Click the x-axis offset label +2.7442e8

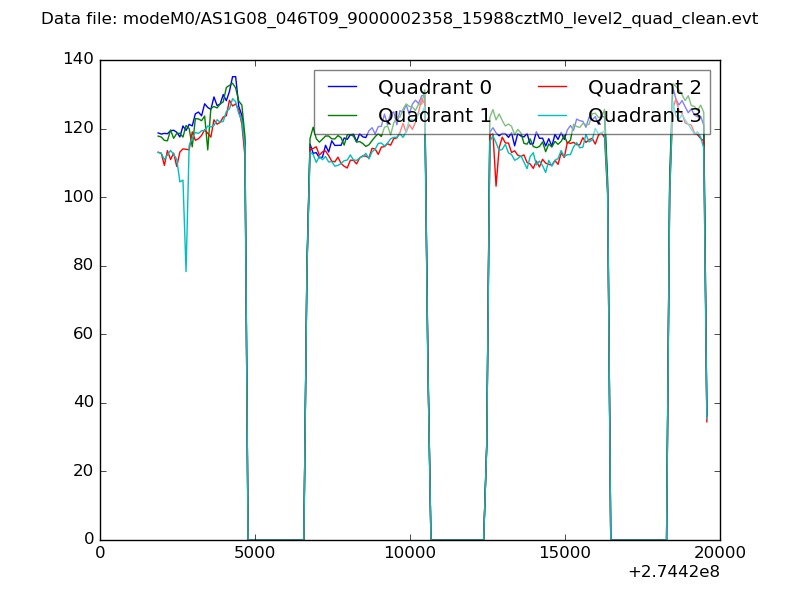point(673,573)
